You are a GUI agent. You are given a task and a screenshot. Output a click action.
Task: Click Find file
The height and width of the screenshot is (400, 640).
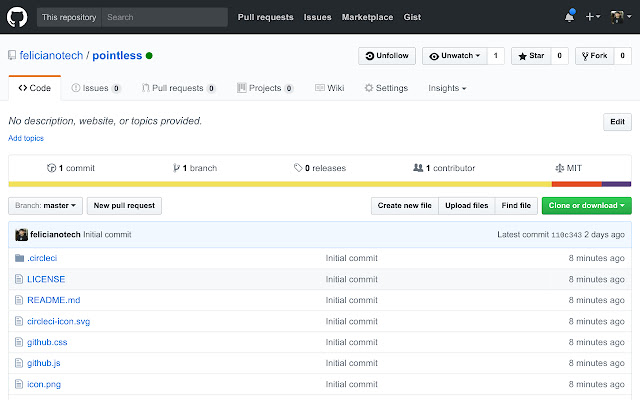[516, 206]
